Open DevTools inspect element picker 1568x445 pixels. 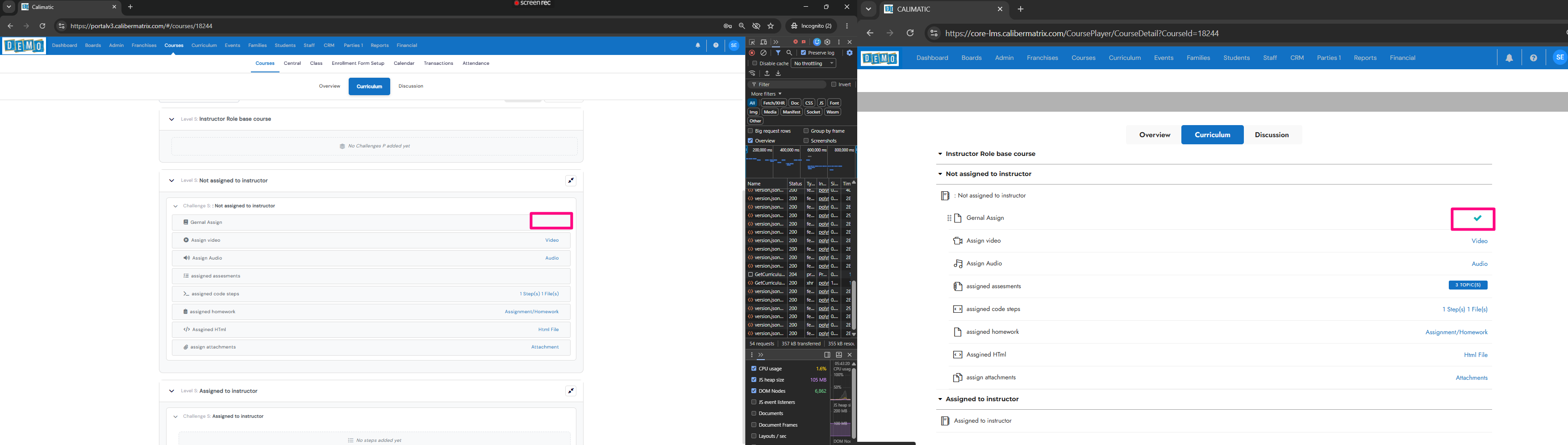point(752,42)
